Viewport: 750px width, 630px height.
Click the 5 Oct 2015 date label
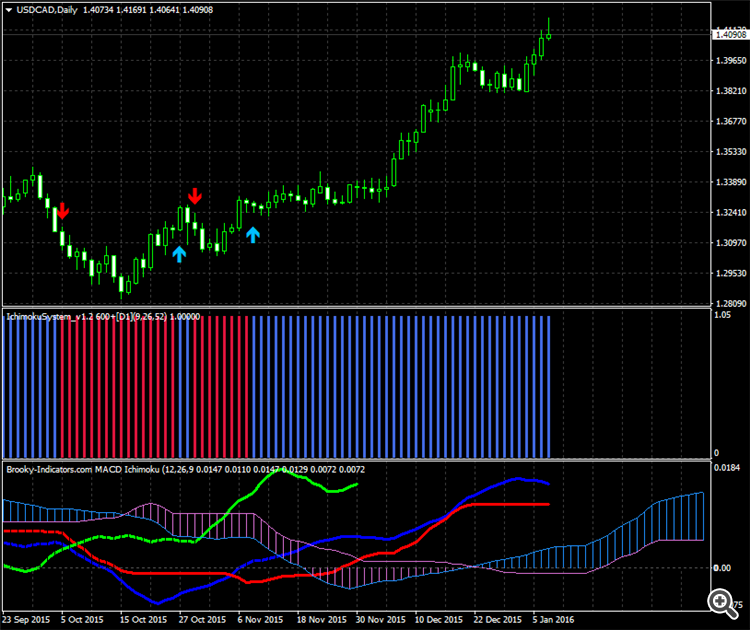point(82,619)
